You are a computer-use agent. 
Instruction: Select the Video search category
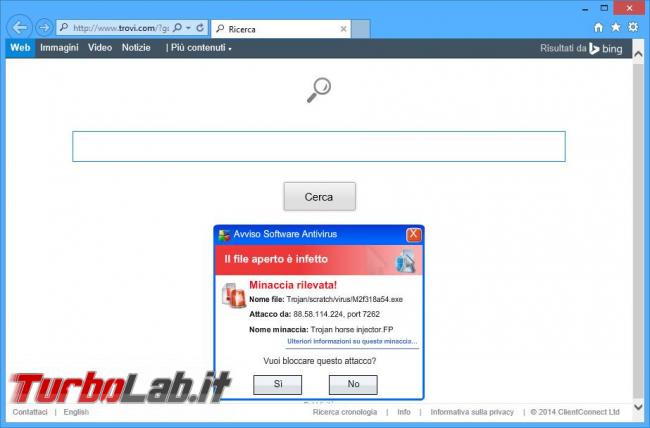tap(100, 48)
